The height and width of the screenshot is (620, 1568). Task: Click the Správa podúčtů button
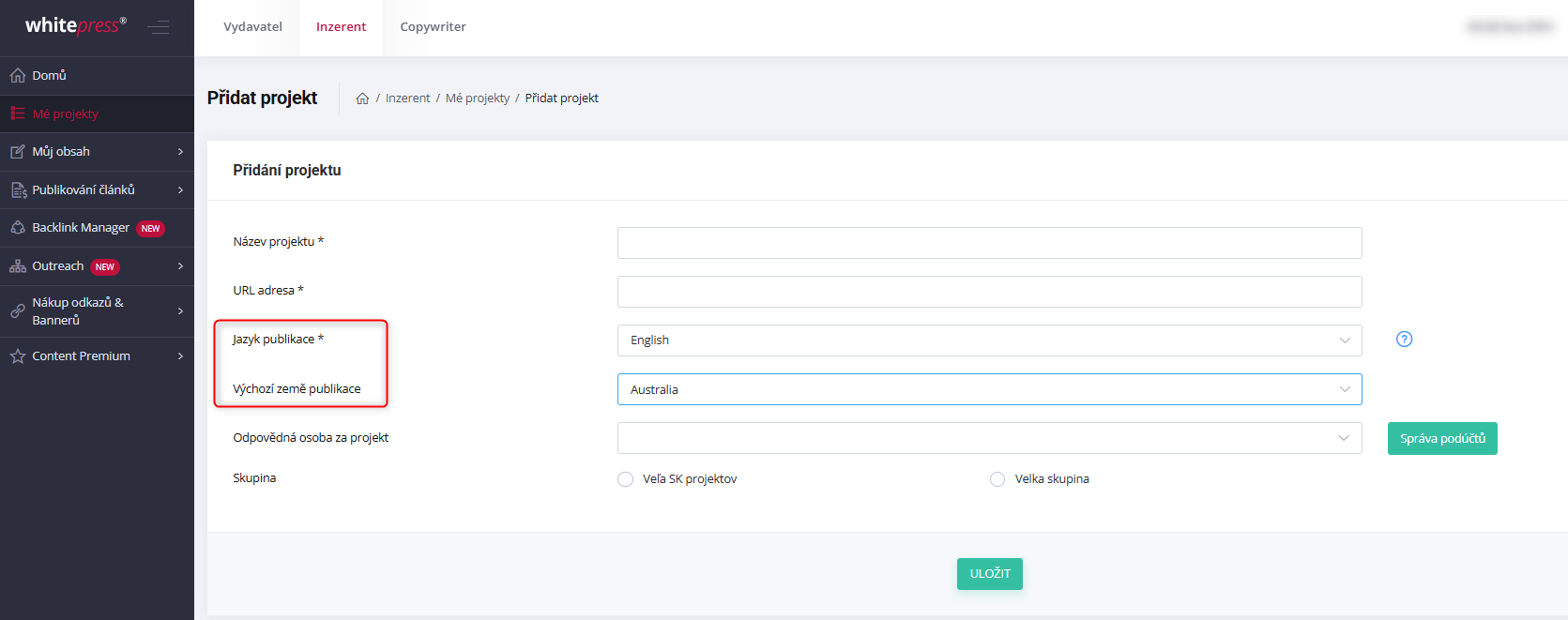pos(1441,438)
